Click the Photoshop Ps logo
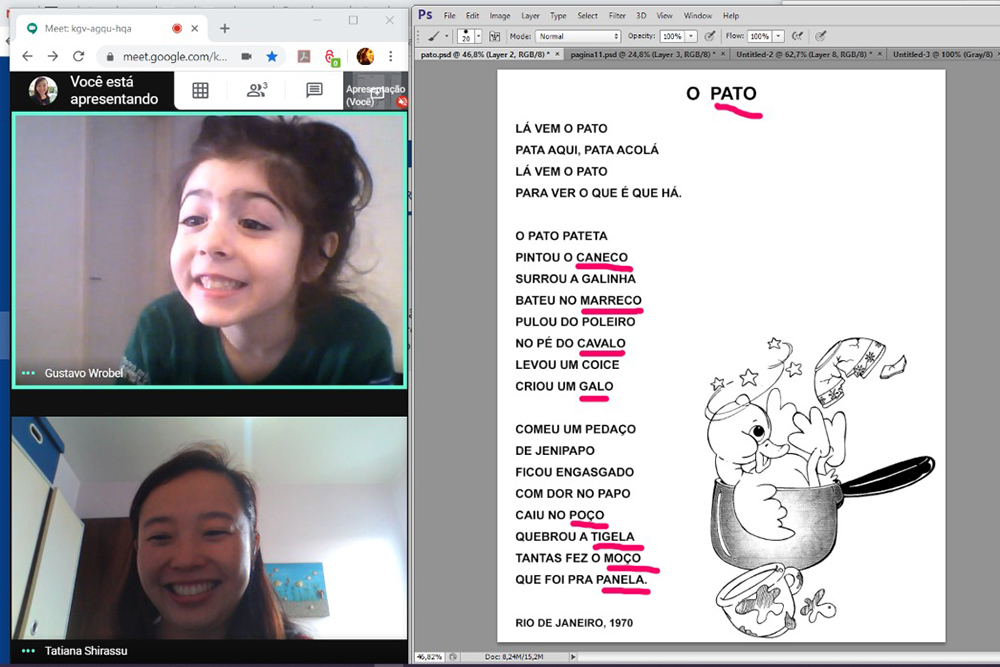1000x667 pixels. click(x=425, y=15)
